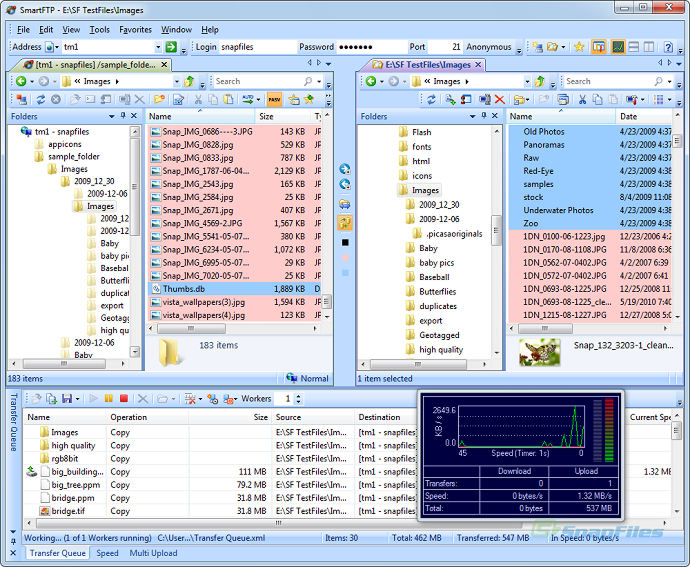
Task: Select Underwater Photos folder in local list
Action: tap(590, 210)
